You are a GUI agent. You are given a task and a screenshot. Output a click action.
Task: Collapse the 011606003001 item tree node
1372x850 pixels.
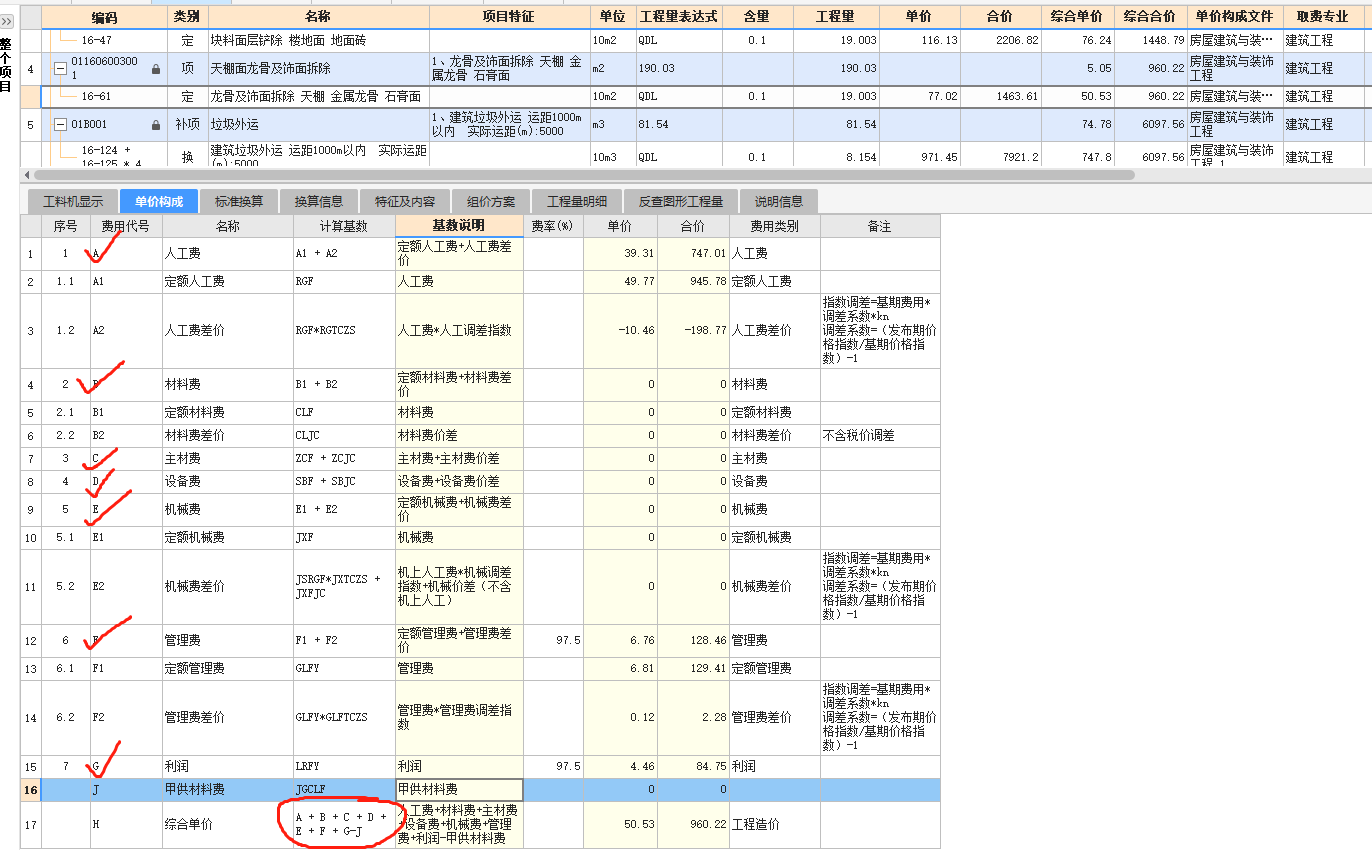pyautogui.click(x=61, y=69)
